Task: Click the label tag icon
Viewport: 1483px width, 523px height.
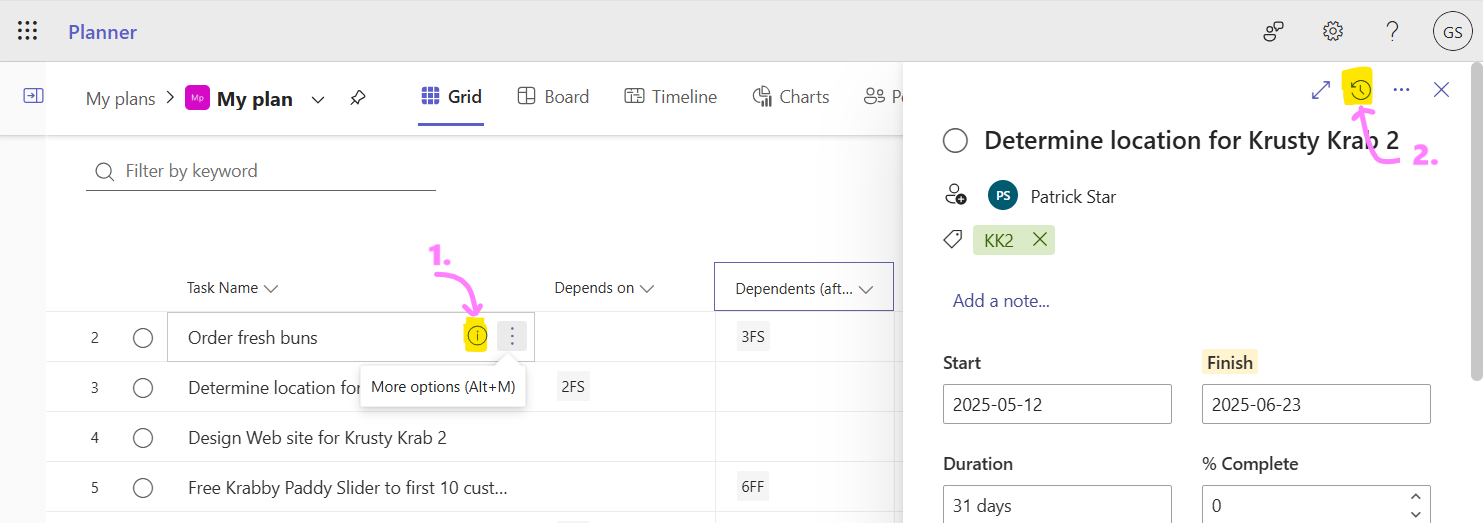Action: click(x=954, y=240)
